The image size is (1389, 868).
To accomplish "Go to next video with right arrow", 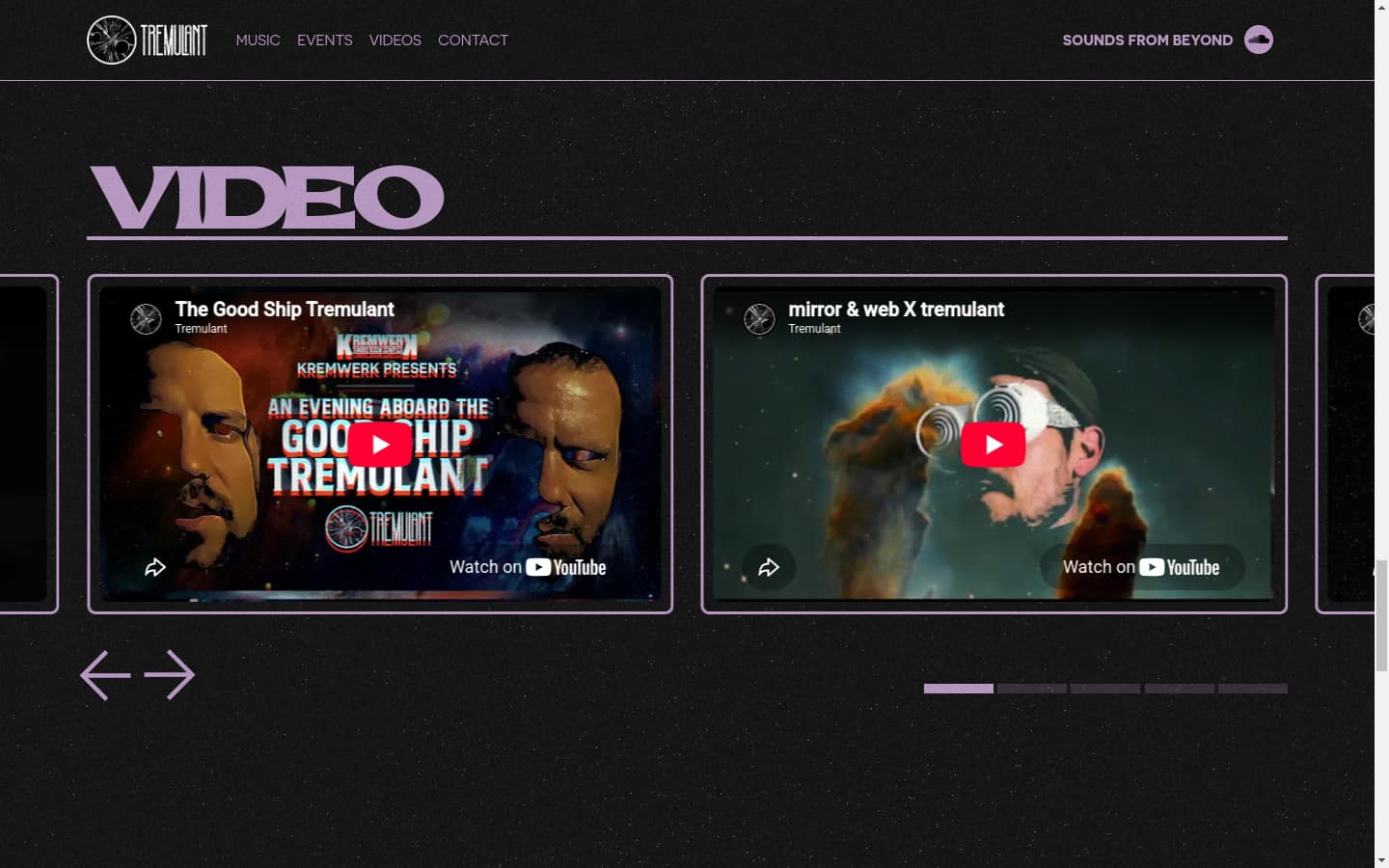I will click(x=170, y=674).
